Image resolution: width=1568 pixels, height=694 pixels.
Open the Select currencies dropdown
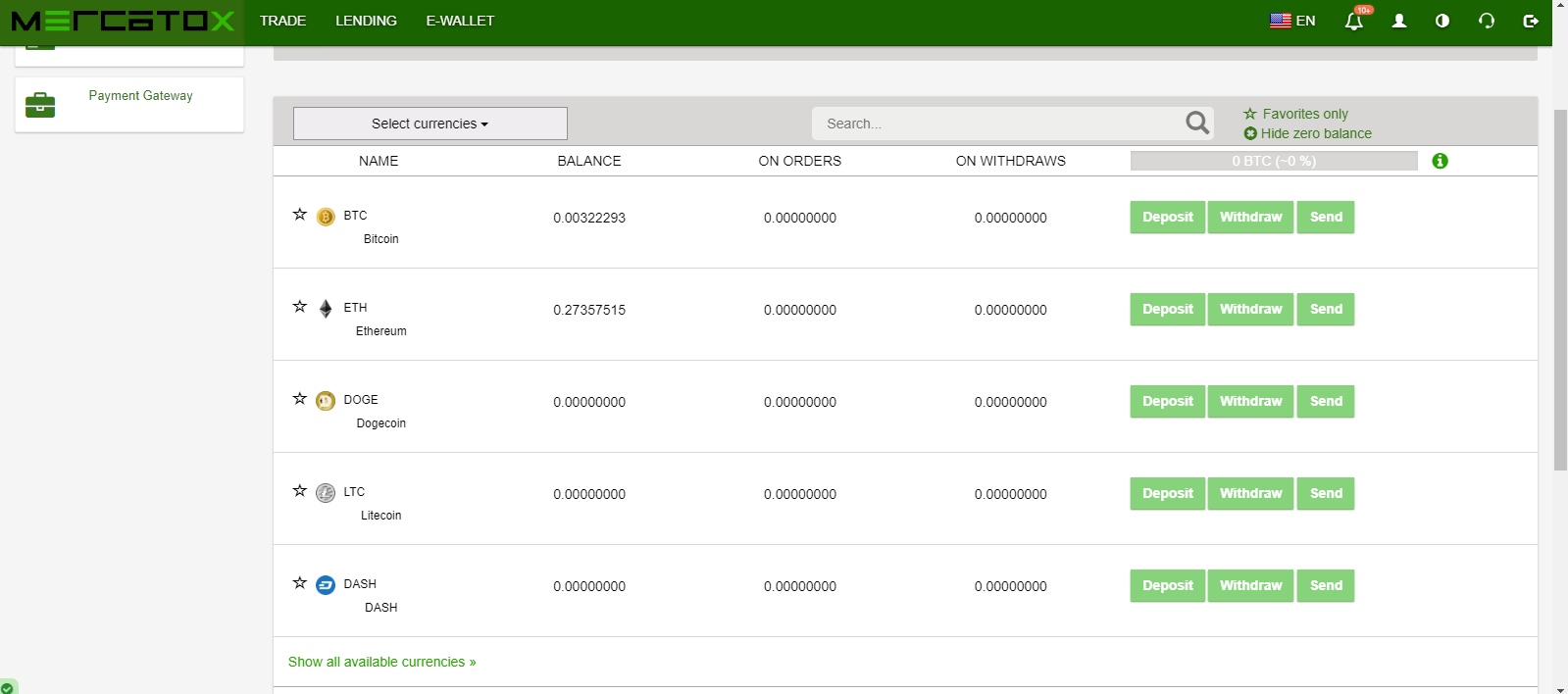point(430,124)
